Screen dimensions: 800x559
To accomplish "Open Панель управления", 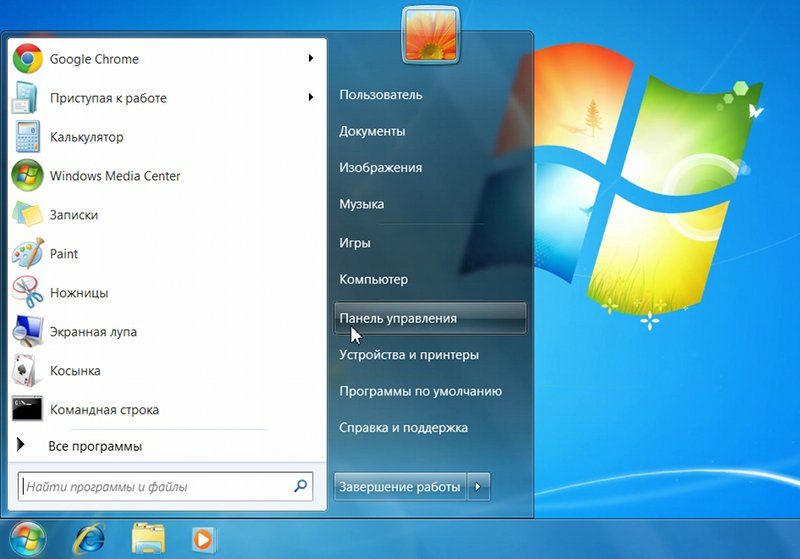I will pos(430,318).
